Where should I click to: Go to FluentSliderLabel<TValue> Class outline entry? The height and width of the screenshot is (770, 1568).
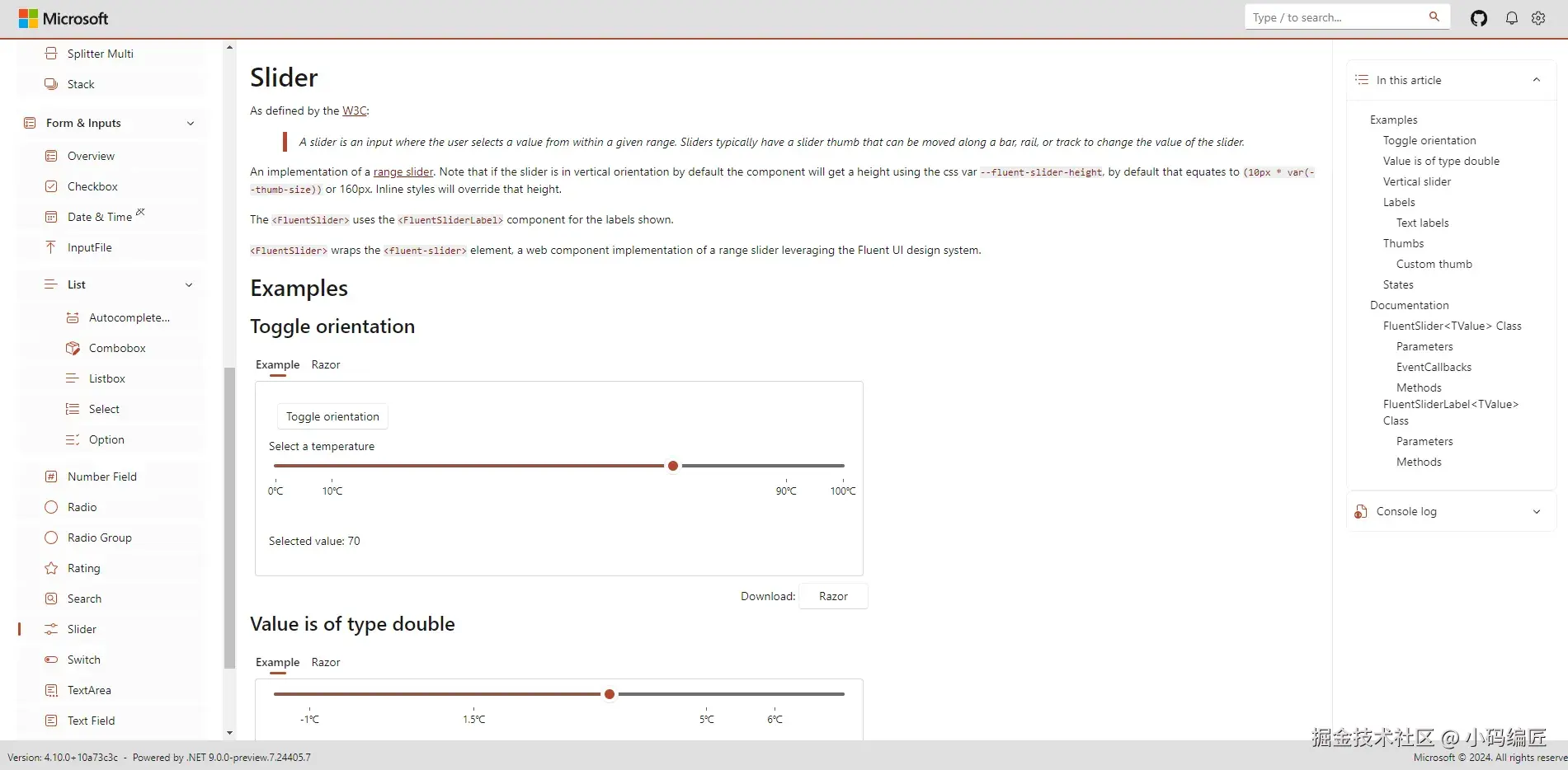[1451, 412]
